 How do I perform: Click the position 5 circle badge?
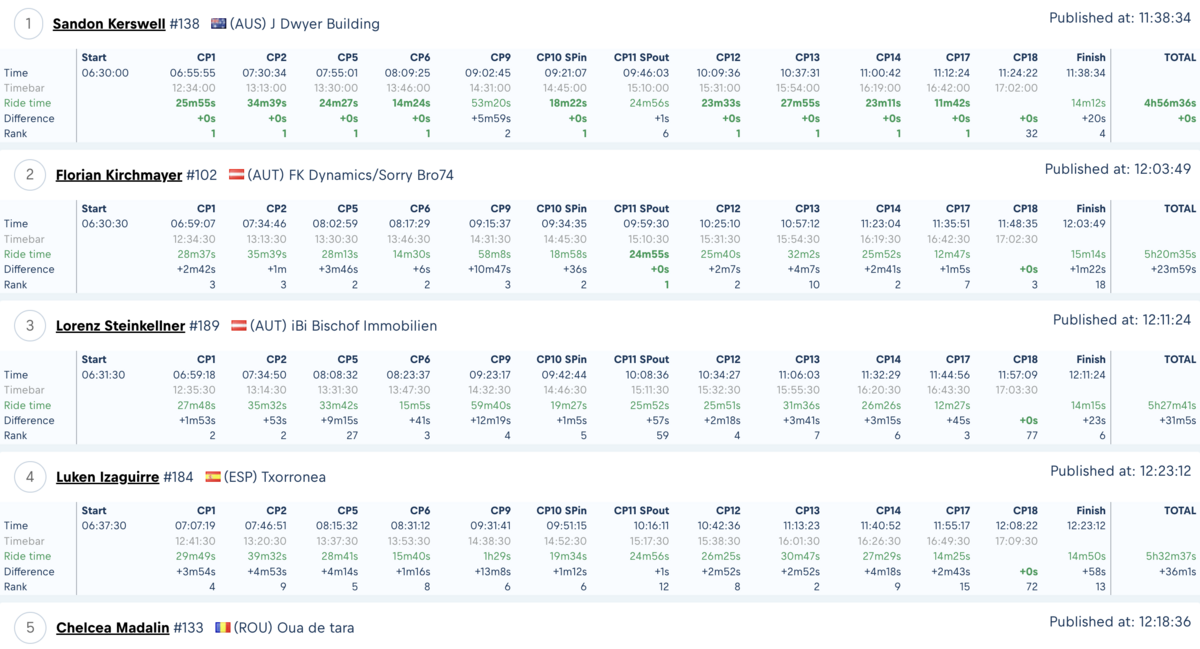click(29, 628)
